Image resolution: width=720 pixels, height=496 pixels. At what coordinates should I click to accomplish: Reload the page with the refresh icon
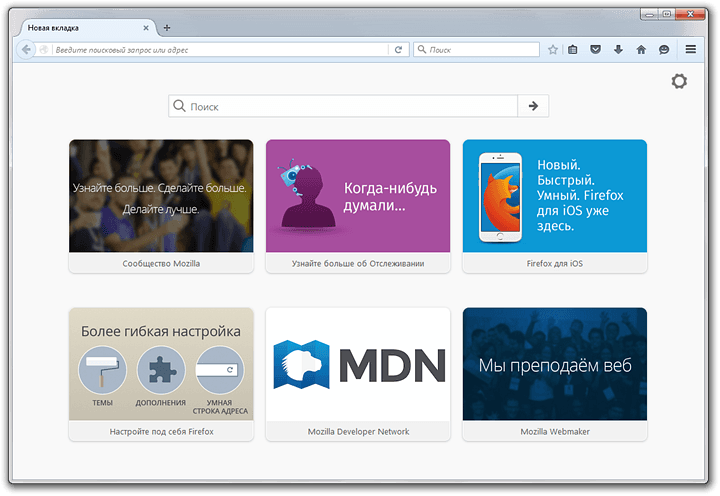pyautogui.click(x=398, y=50)
